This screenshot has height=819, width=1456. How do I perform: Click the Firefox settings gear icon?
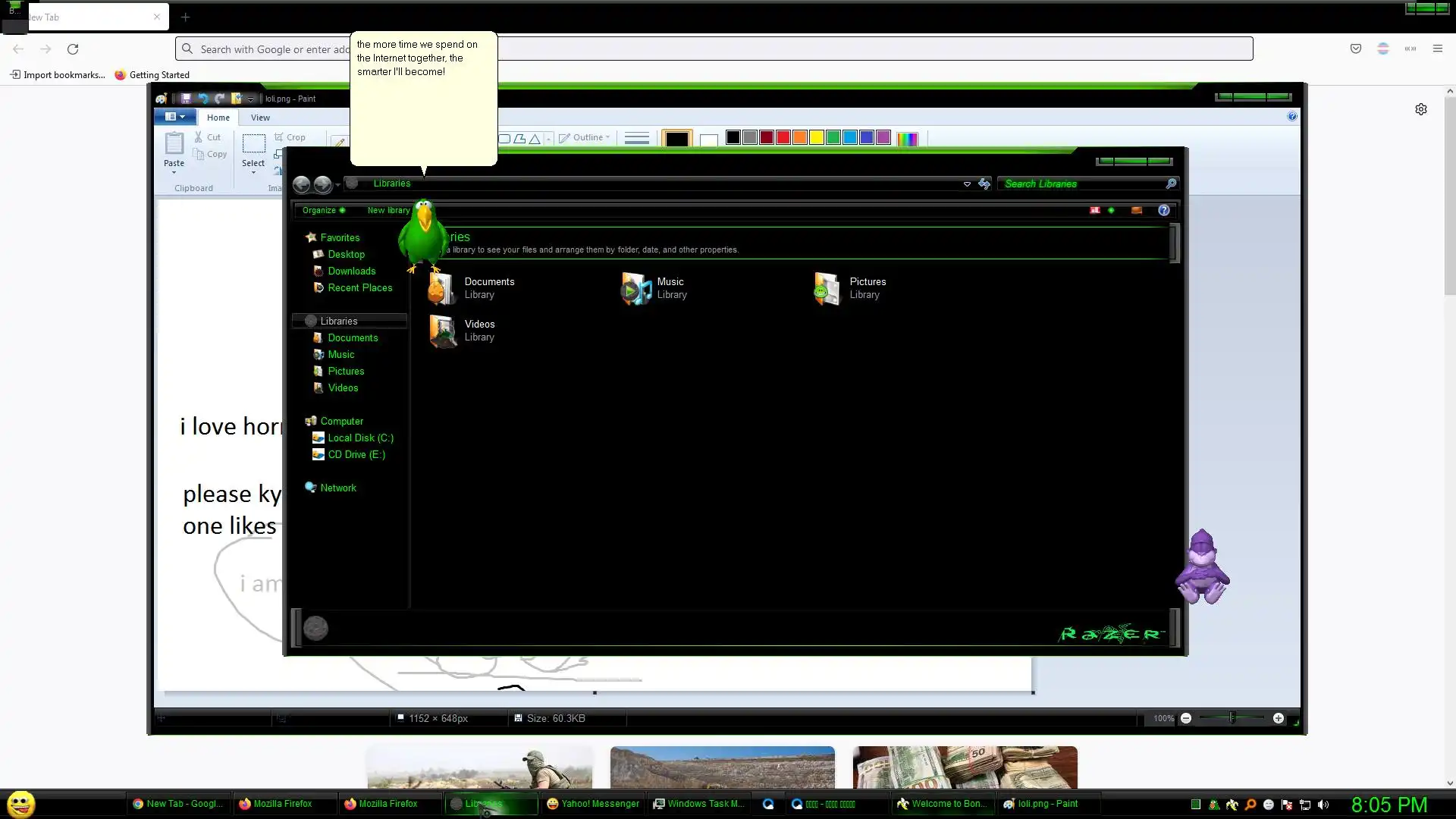1420,109
